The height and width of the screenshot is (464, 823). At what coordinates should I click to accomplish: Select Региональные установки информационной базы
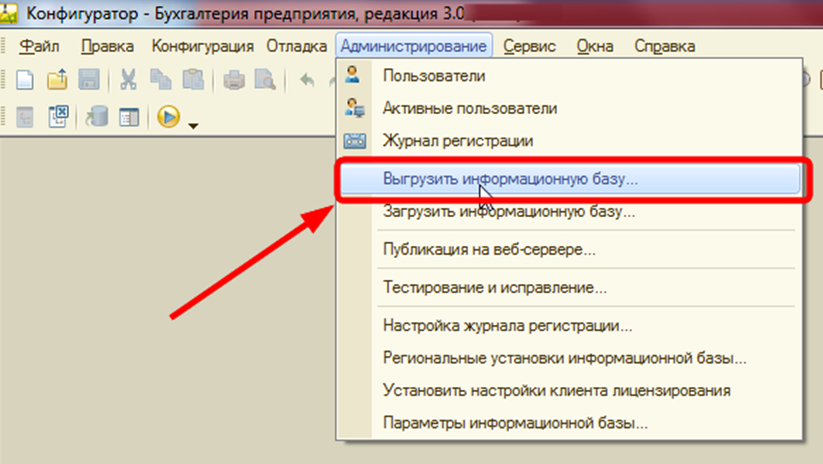tap(569, 358)
